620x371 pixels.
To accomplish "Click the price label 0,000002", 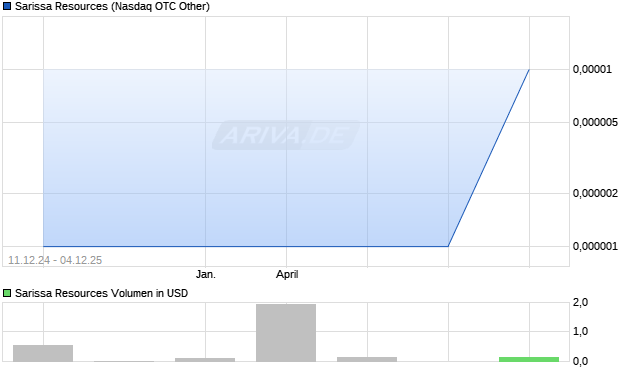I will [x=595, y=193].
